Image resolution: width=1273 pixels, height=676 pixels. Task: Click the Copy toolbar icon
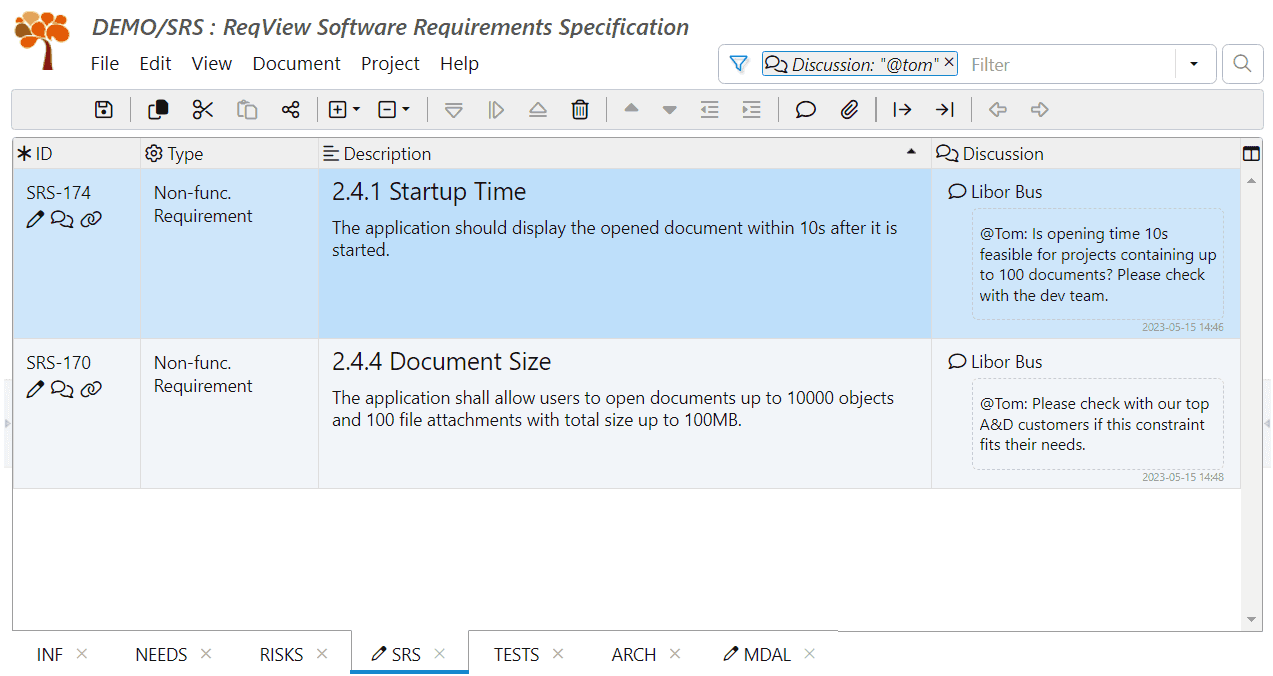[x=158, y=110]
